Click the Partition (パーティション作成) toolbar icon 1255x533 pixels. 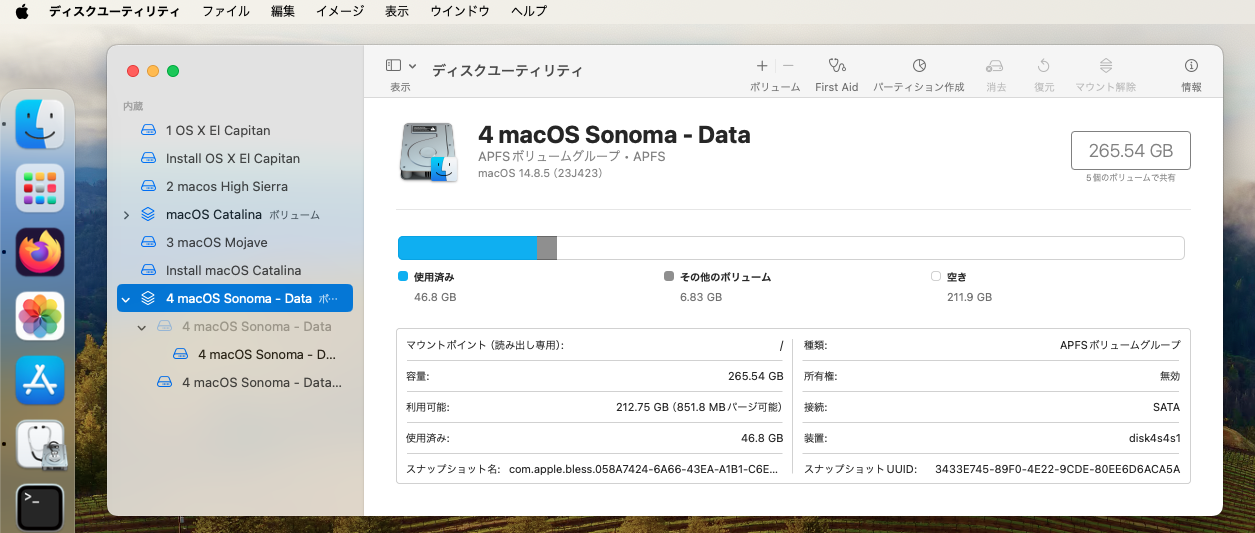coord(918,66)
